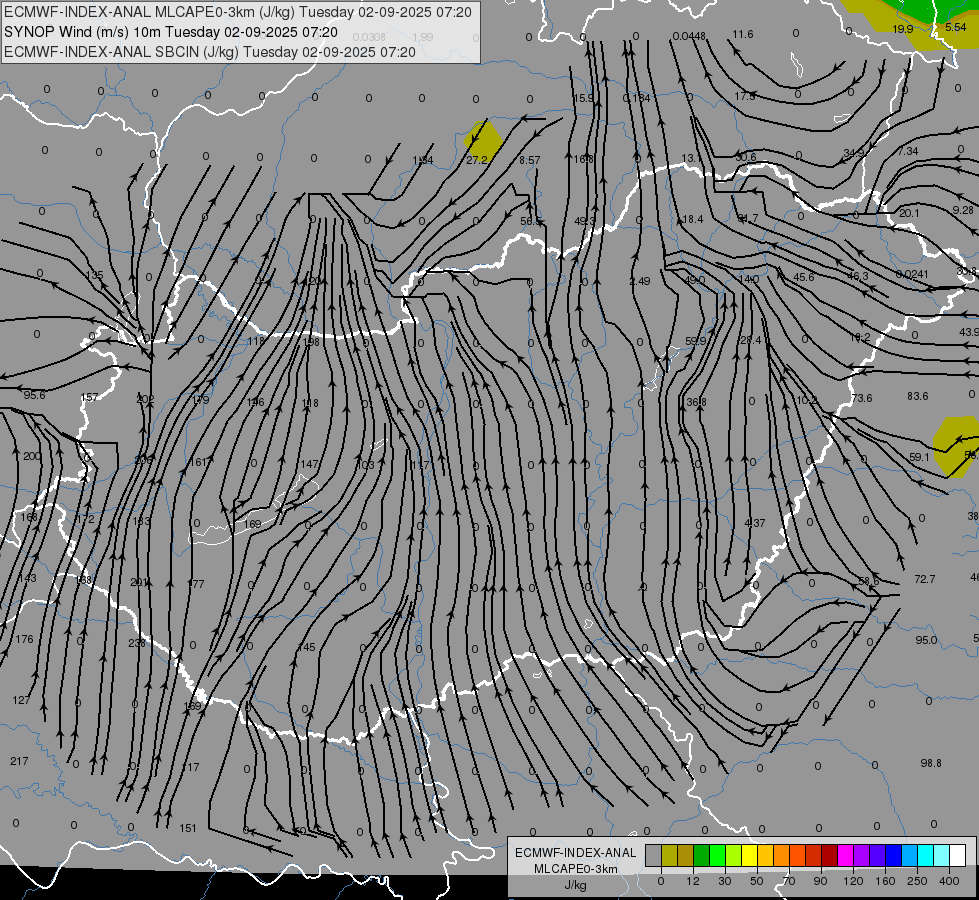
Task: Click the dark green legend swatch
Action: point(701,856)
